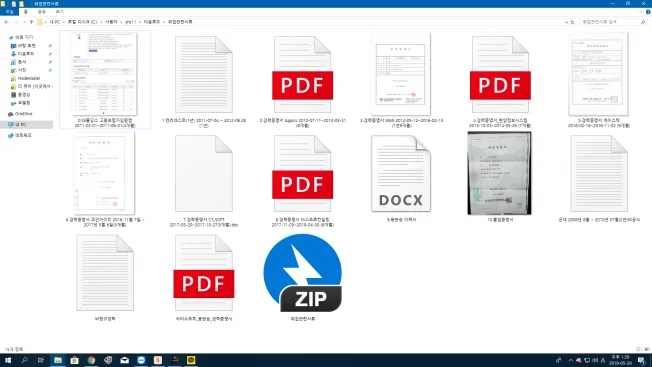Select the 군대 2008년 8월 text file
Viewport: 652px width, 367px height.
click(x=599, y=173)
